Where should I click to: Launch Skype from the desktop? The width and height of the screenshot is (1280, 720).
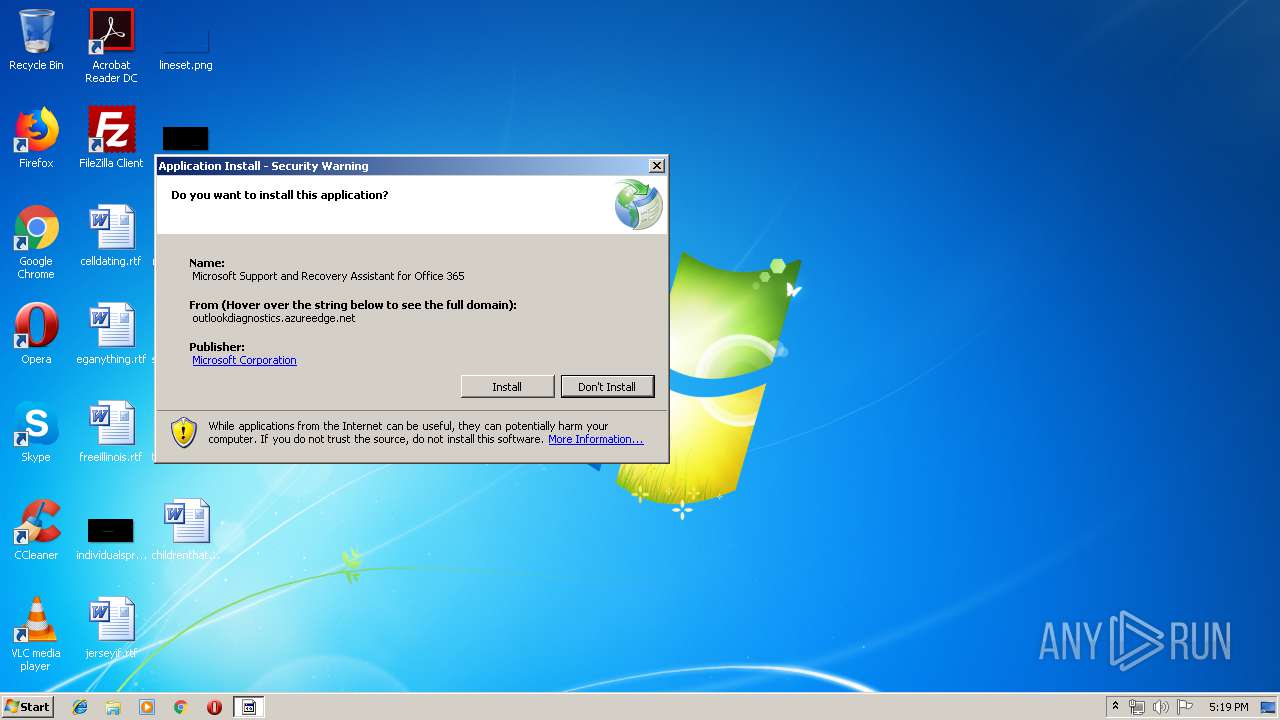tap(36, 432)
